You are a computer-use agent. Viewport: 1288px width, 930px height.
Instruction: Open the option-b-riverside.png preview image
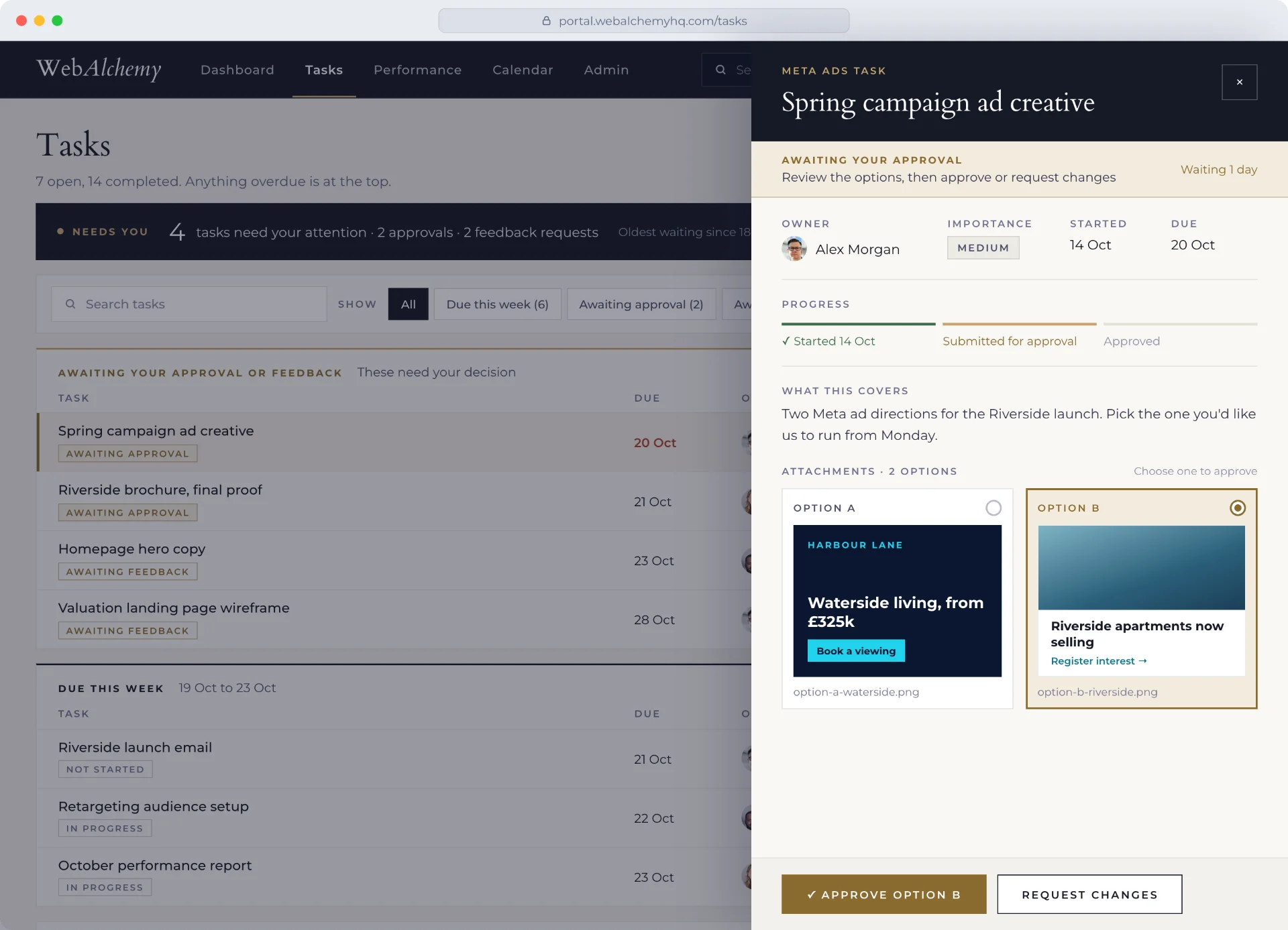click(1141, 601)
